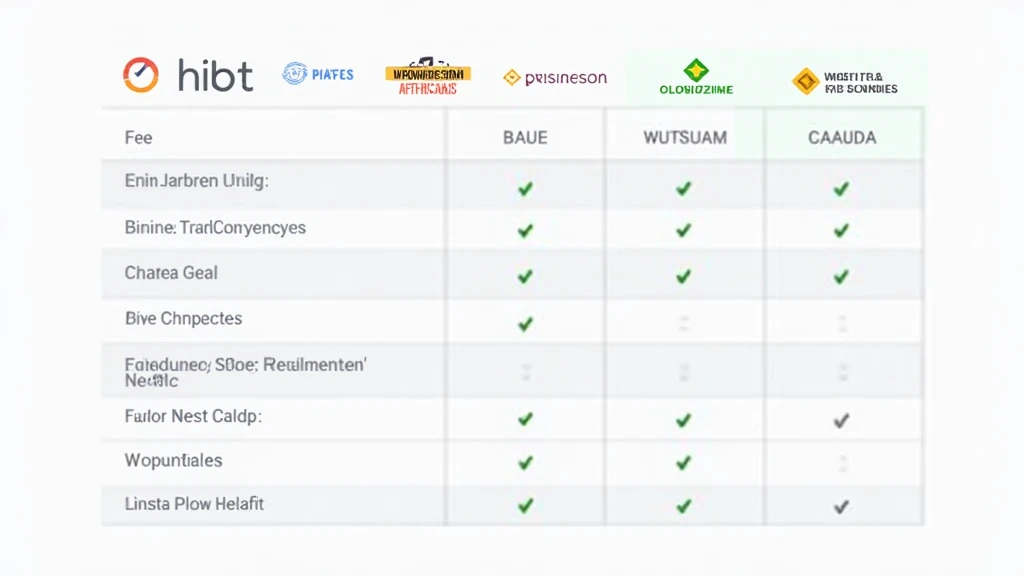Click the hibt brand name text
Image resolution: width=1024 pixels, height=576 pixels.
[x=215, y=76]
